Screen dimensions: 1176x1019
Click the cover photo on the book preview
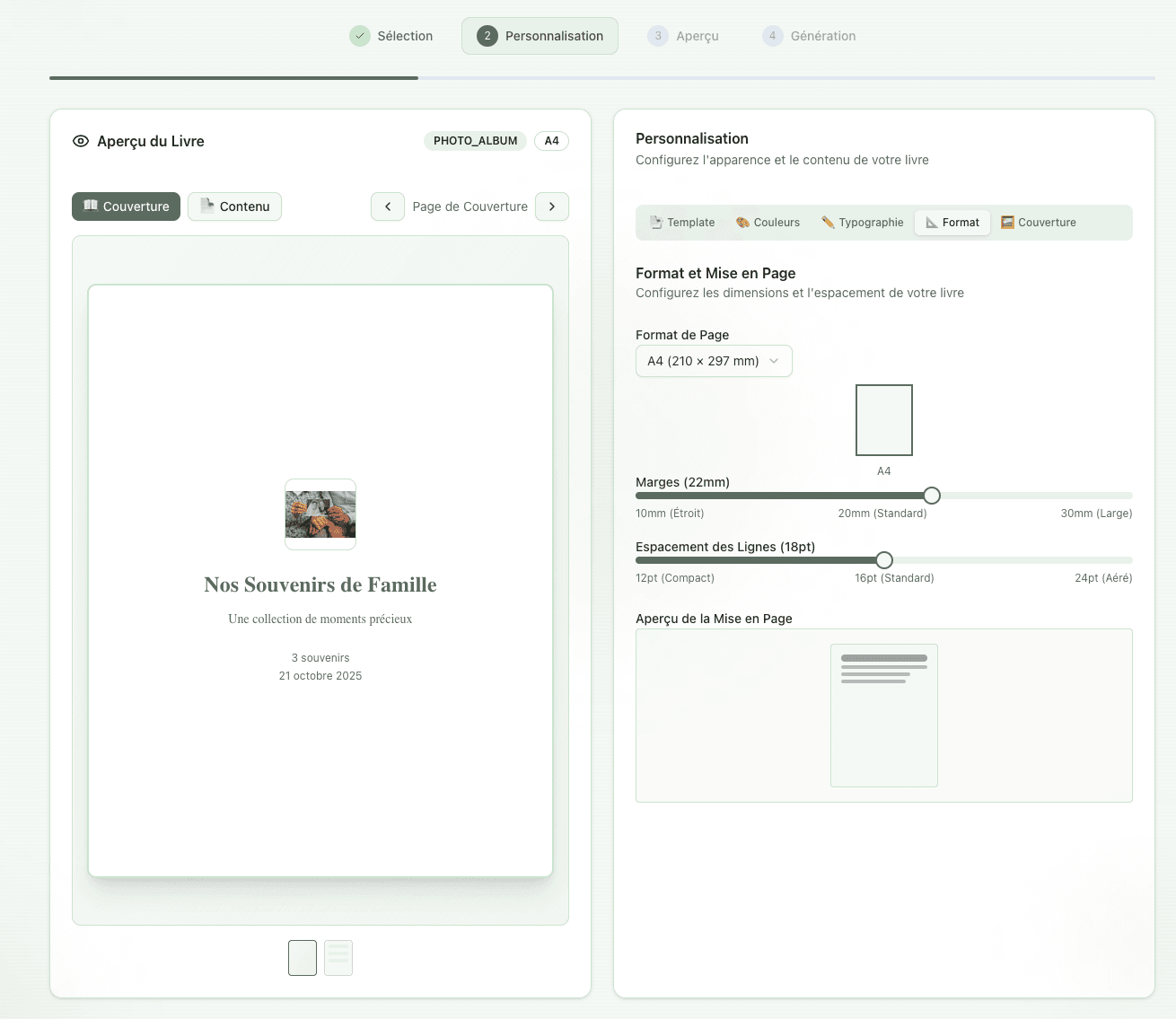pyautogui.click(x=320, y=514)
